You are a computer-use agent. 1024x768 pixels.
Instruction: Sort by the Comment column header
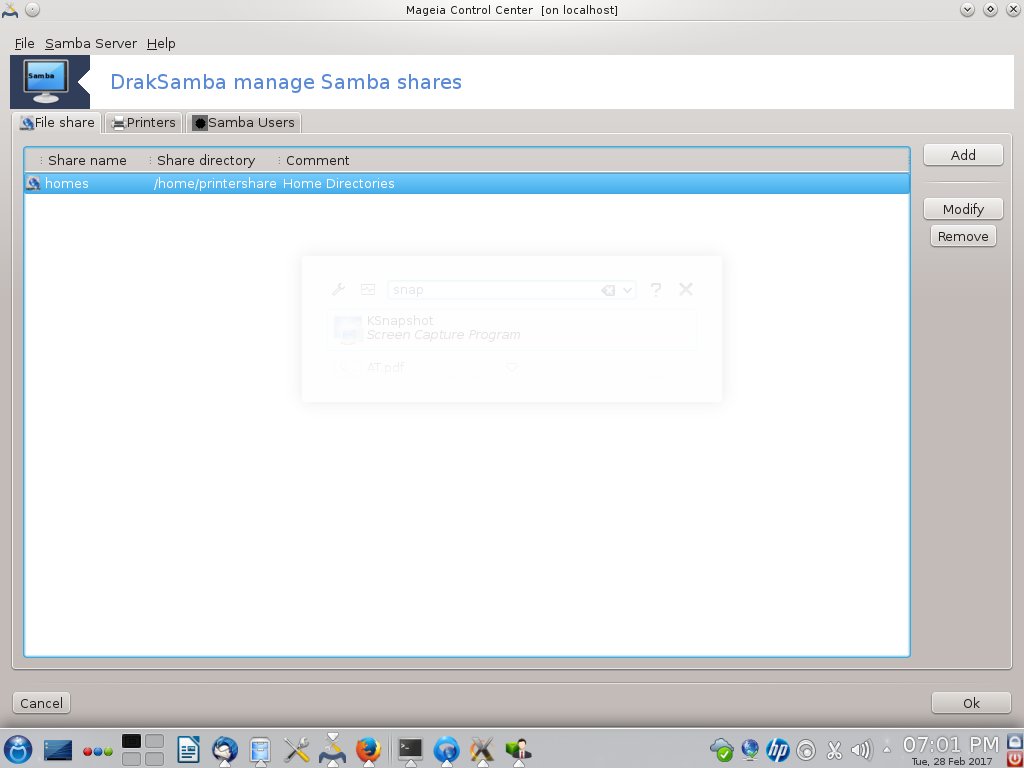point(317,161)
